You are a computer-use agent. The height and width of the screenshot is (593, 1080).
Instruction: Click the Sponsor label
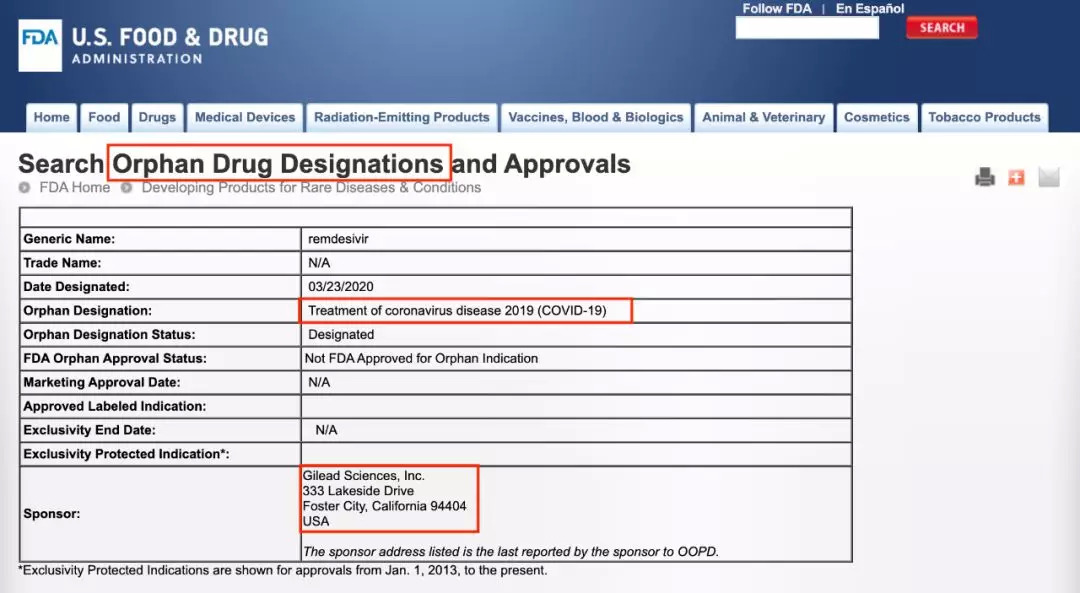52,514
